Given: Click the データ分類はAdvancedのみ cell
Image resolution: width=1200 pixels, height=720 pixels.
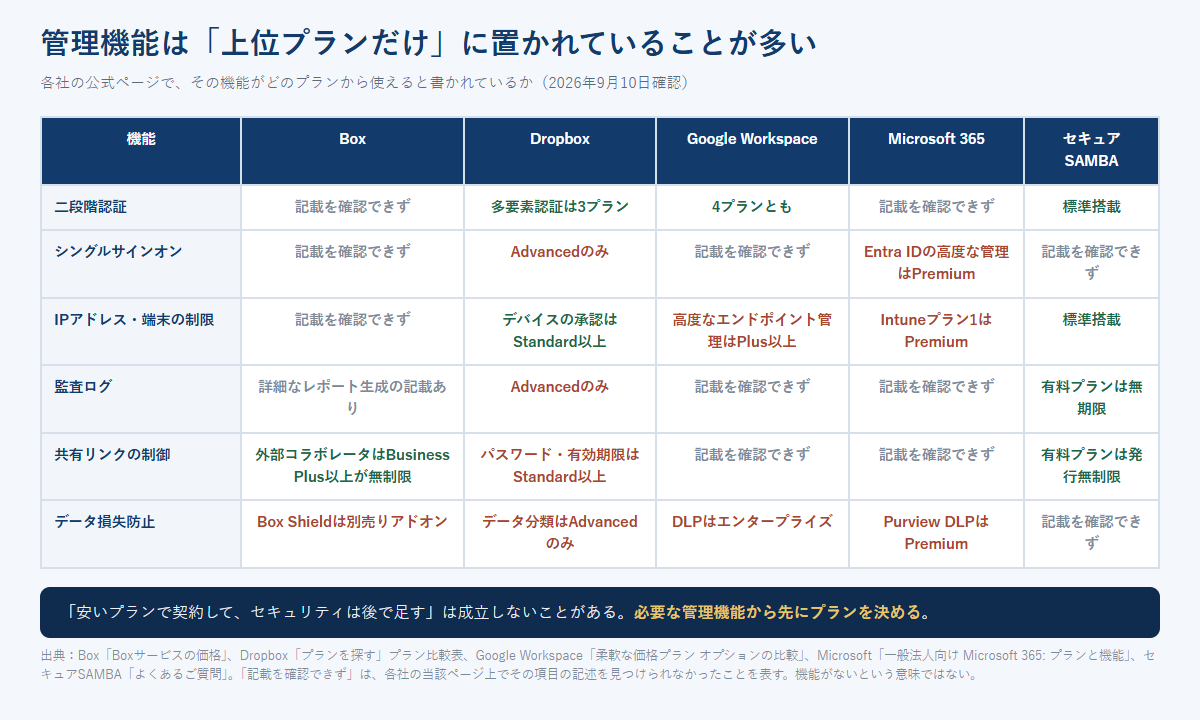Looking at the screenshot, I should point(560,534).
